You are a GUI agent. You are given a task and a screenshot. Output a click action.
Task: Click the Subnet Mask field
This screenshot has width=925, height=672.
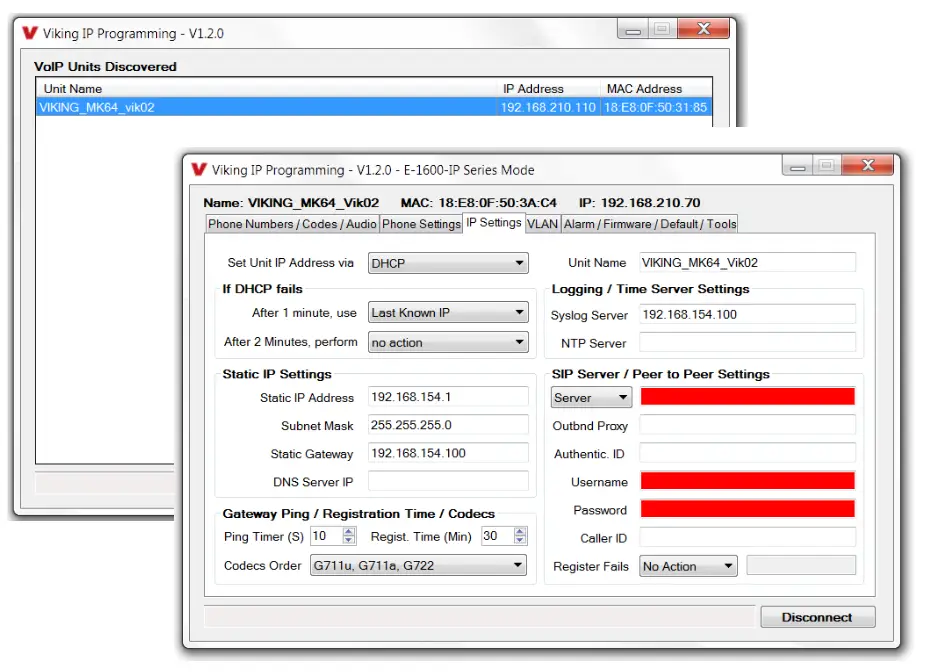click(448, 425)
